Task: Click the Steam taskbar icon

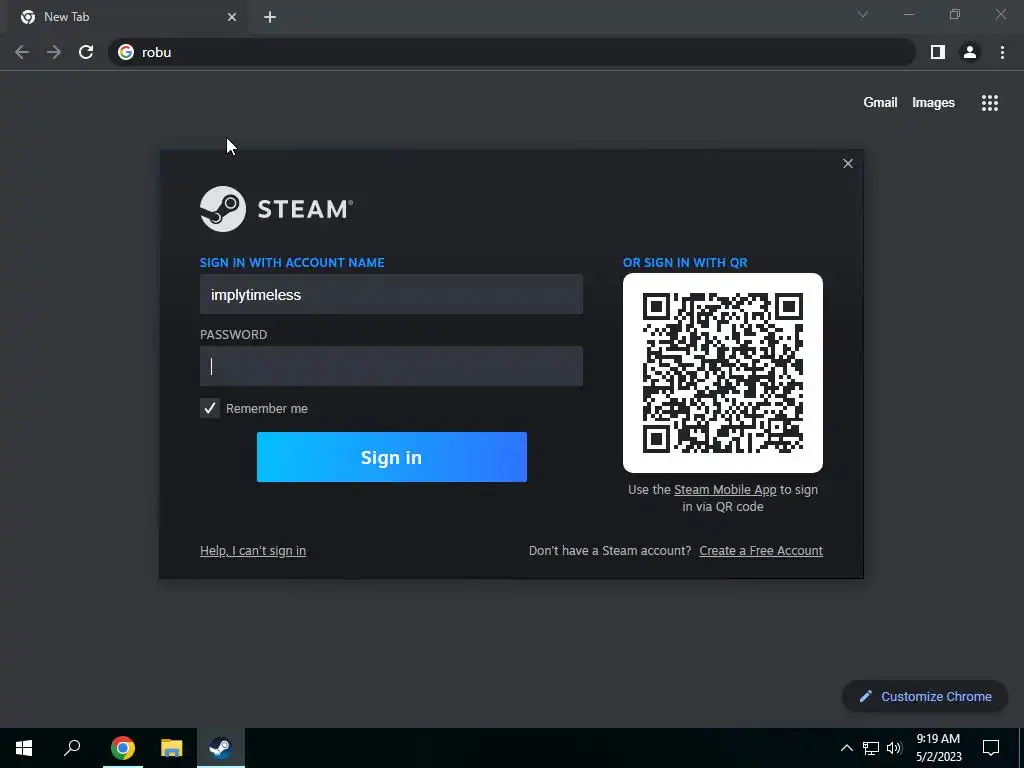Action: (x=221, y=748)
